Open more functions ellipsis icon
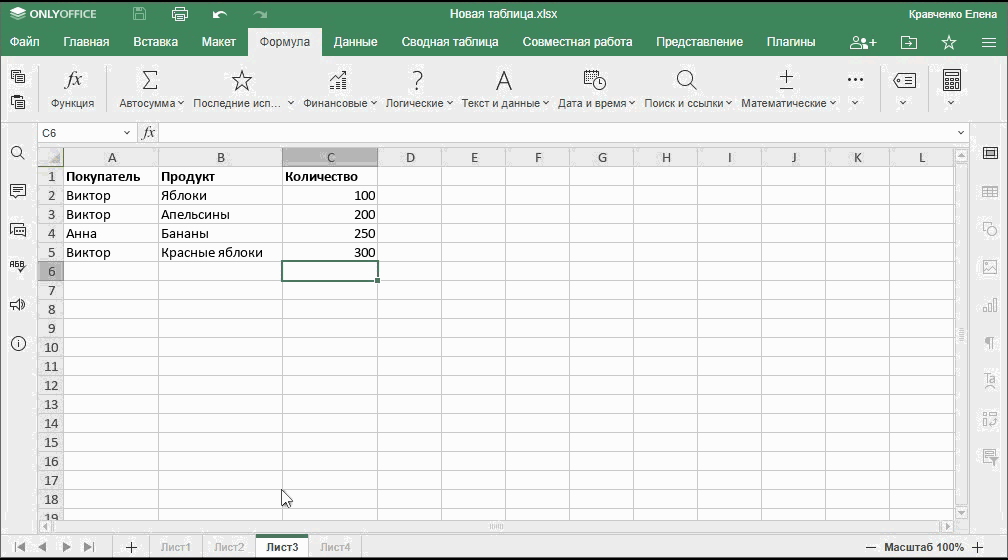This screenshot has width=1008, height=560. tap(855, 80)
